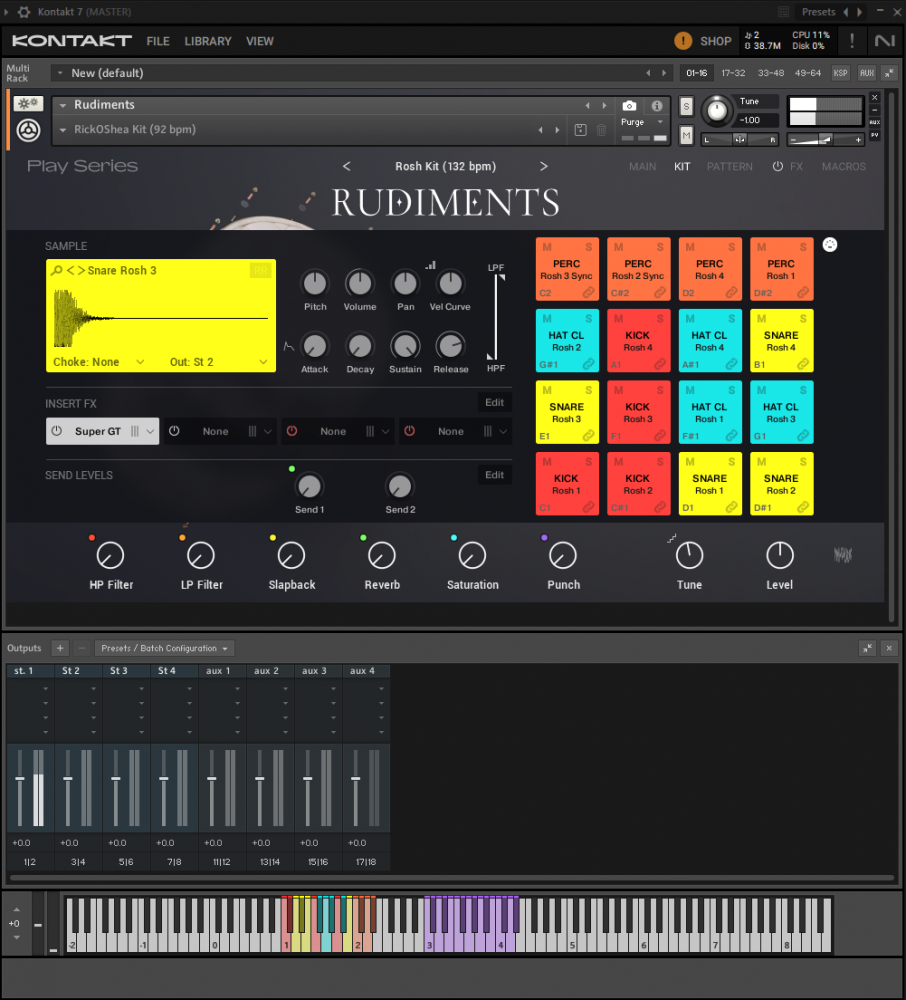Go to previous sample arrow in waveform
The height and width of the screenshot is (1000, 906).
tap(70, 270)
